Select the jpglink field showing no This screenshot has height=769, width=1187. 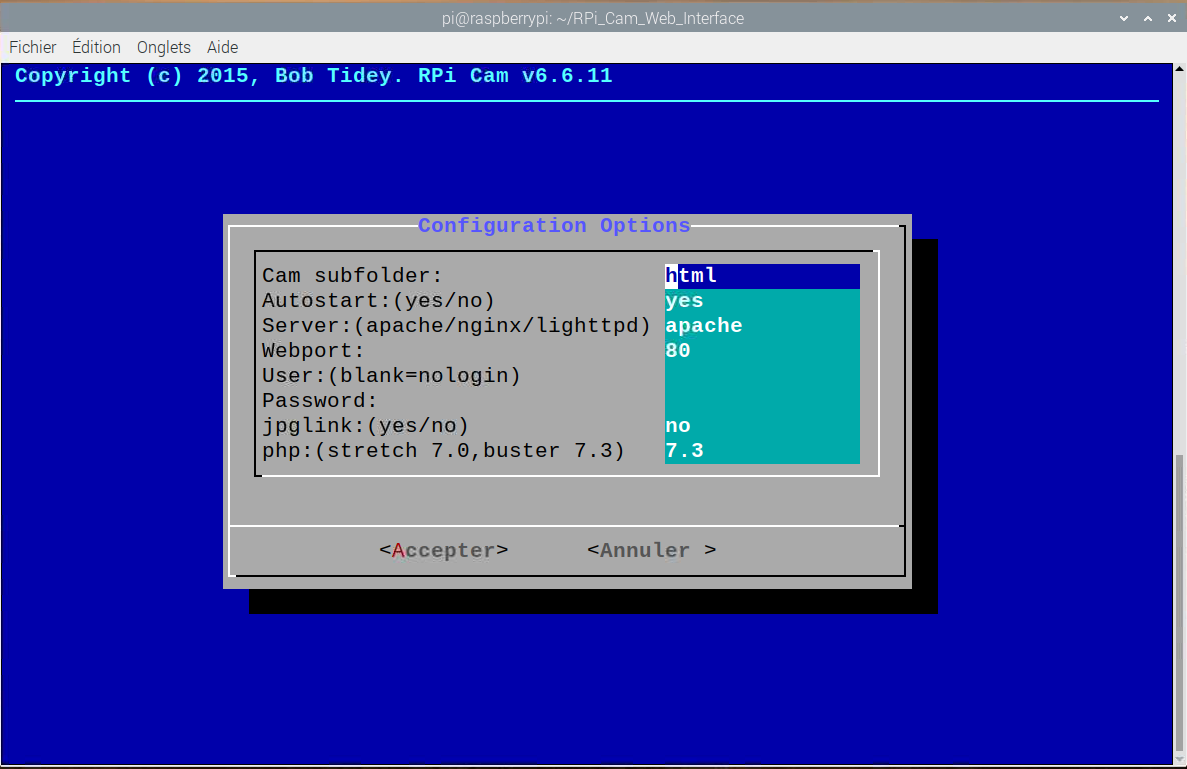tap(762, 425)
